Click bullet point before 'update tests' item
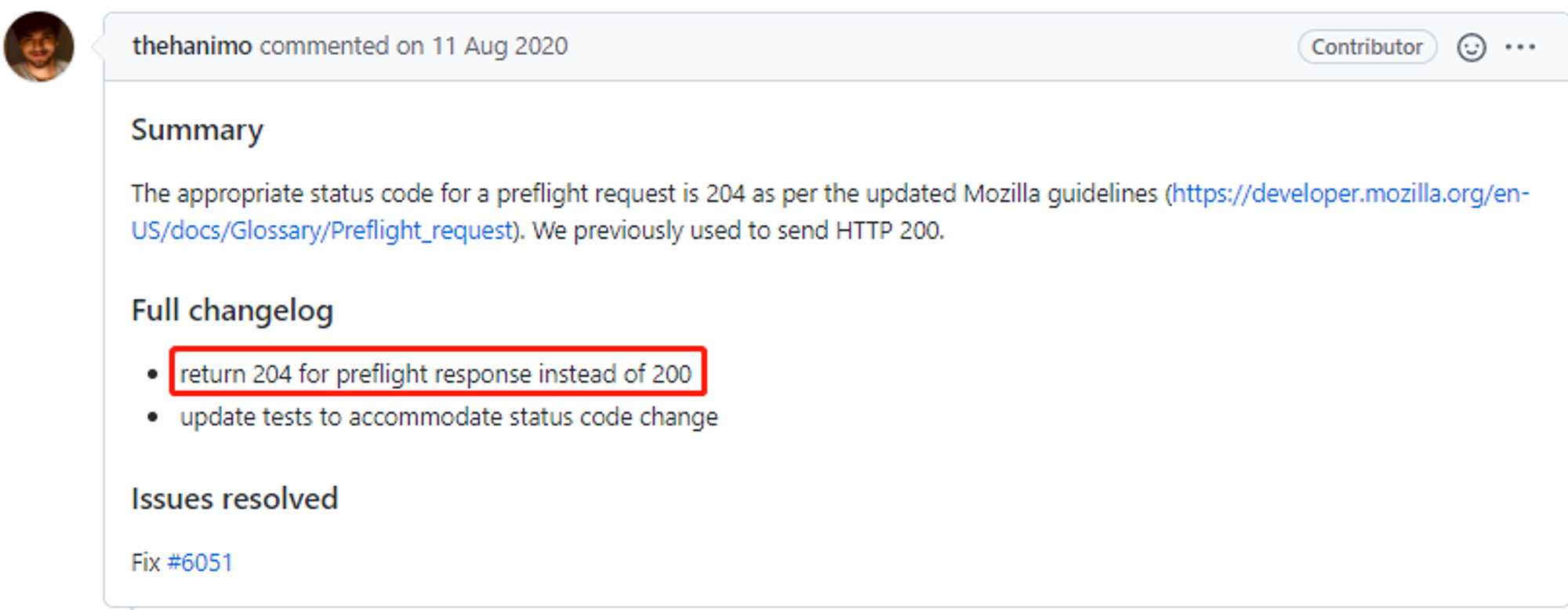The image size is (1568, 610). click(x=153, y=417)
